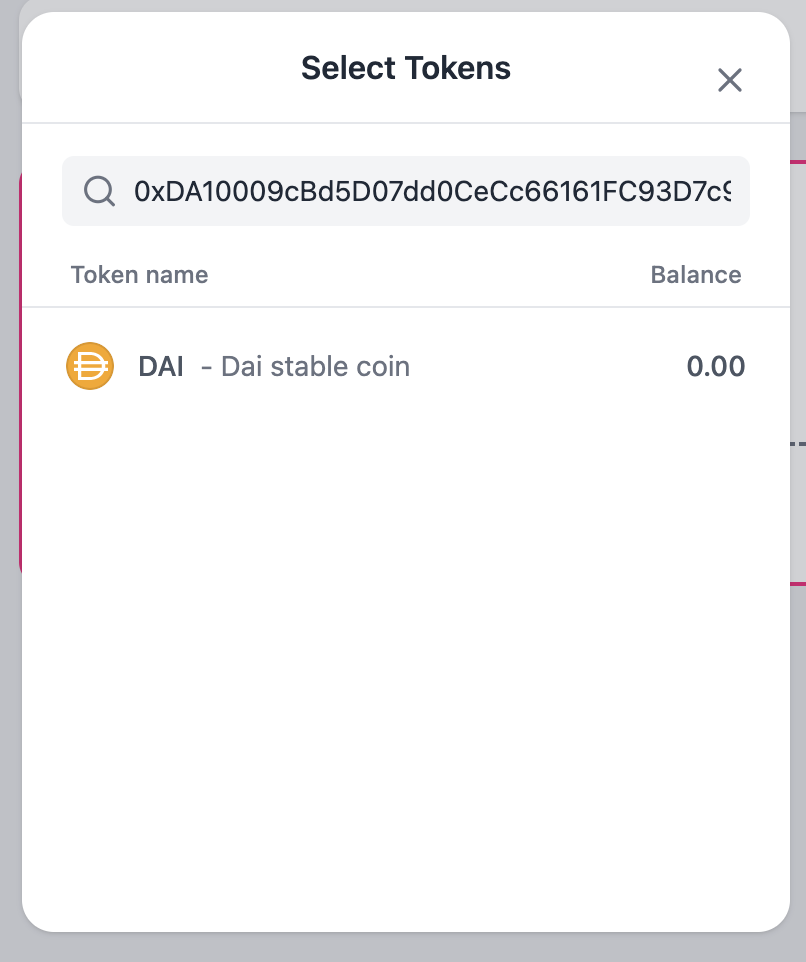Click the pink border behind the dialog's left edge
Screen dimensions: 806x962
[x=20, y=370]
